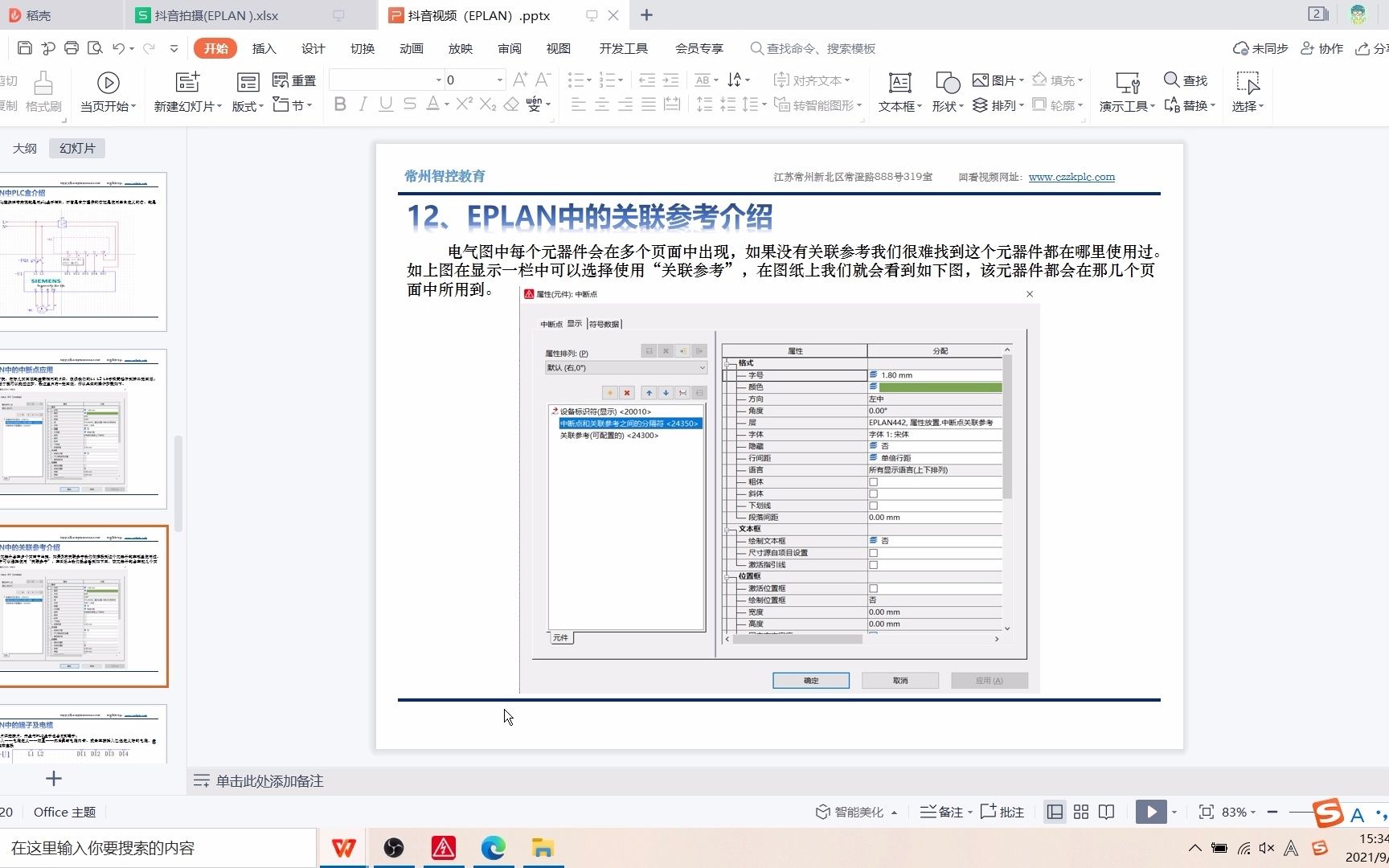Toggle Italic formatting button
Viewport: 1389px width, 868px height.
point(363,104)
